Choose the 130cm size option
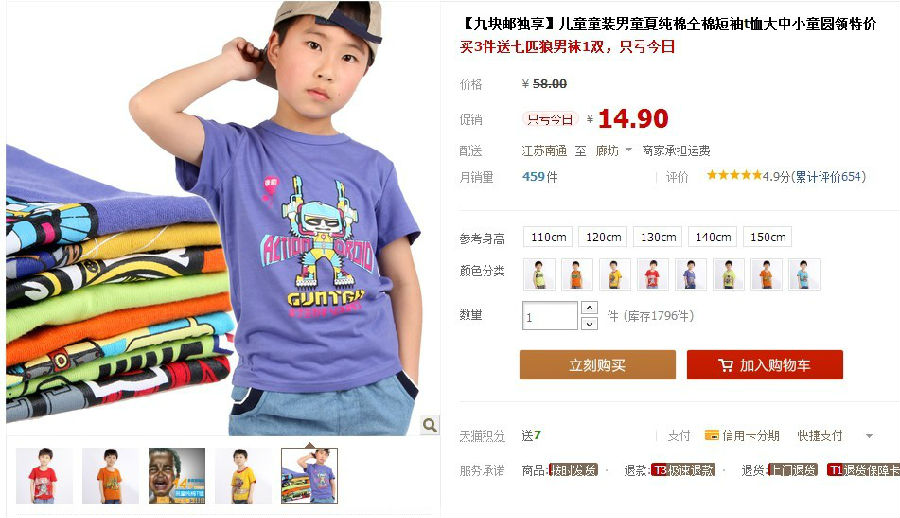 coord(658,237)
